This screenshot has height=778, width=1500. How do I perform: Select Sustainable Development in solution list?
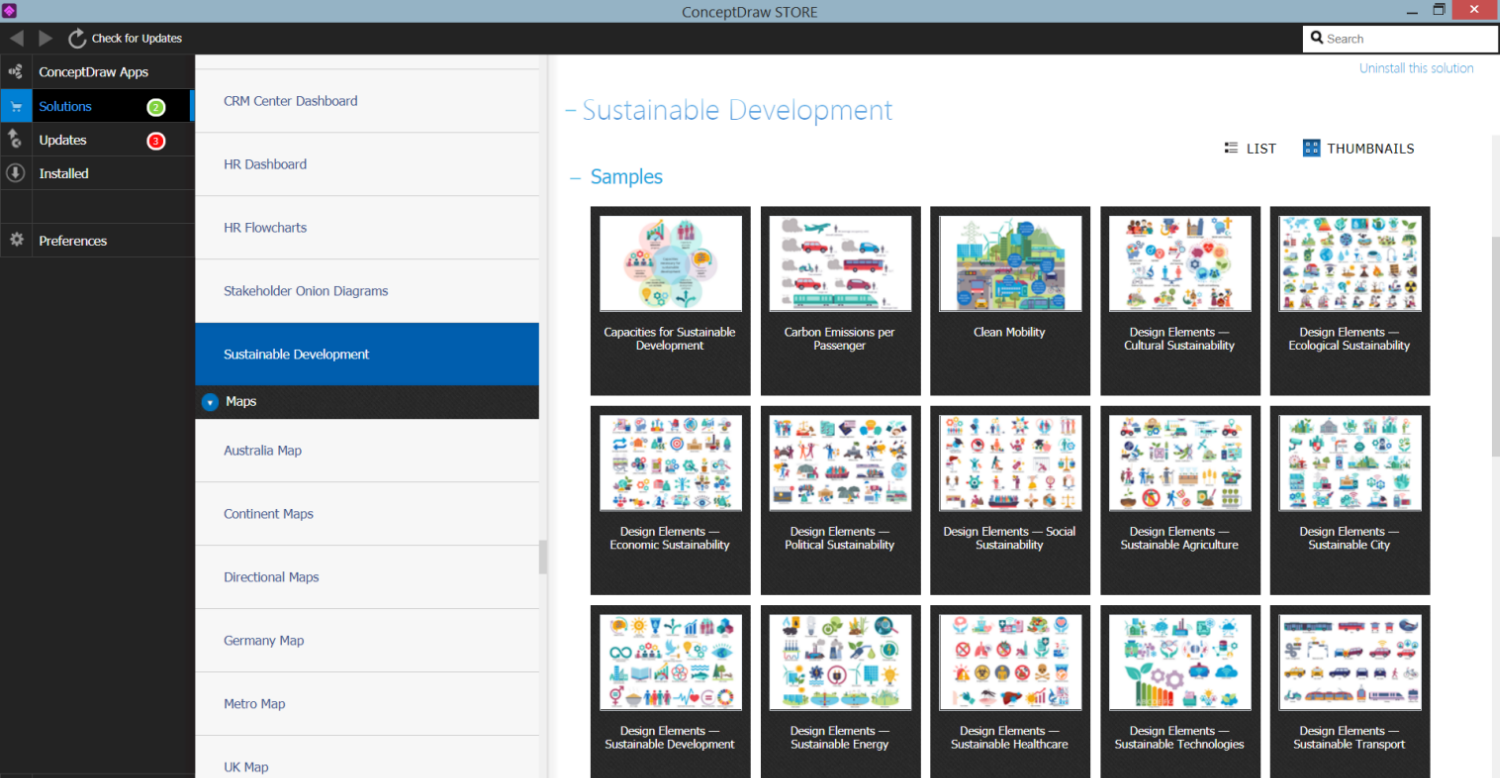(367, 354)
